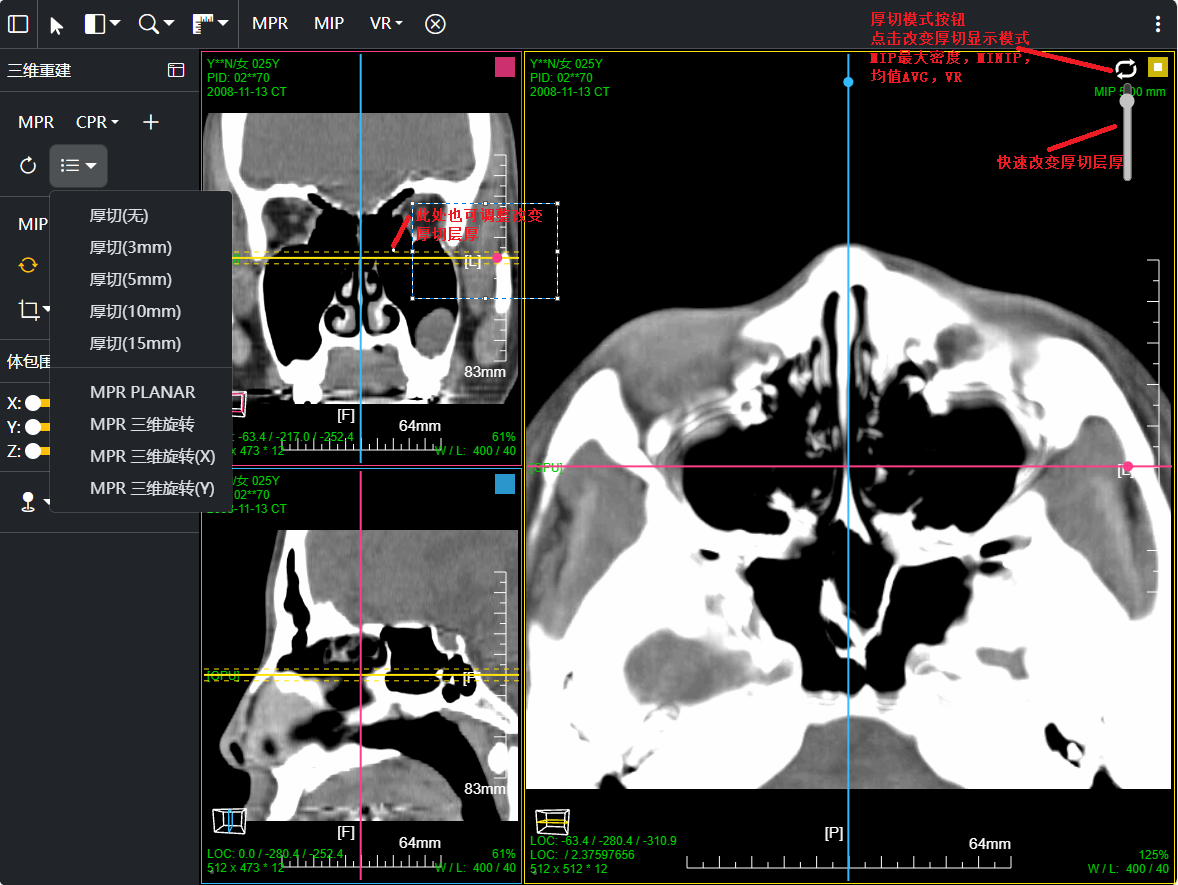Viewport: 1178px width, 885px height.
Task: Click axial view W / L: 400 / 40
Action: tap(1128, 868)
